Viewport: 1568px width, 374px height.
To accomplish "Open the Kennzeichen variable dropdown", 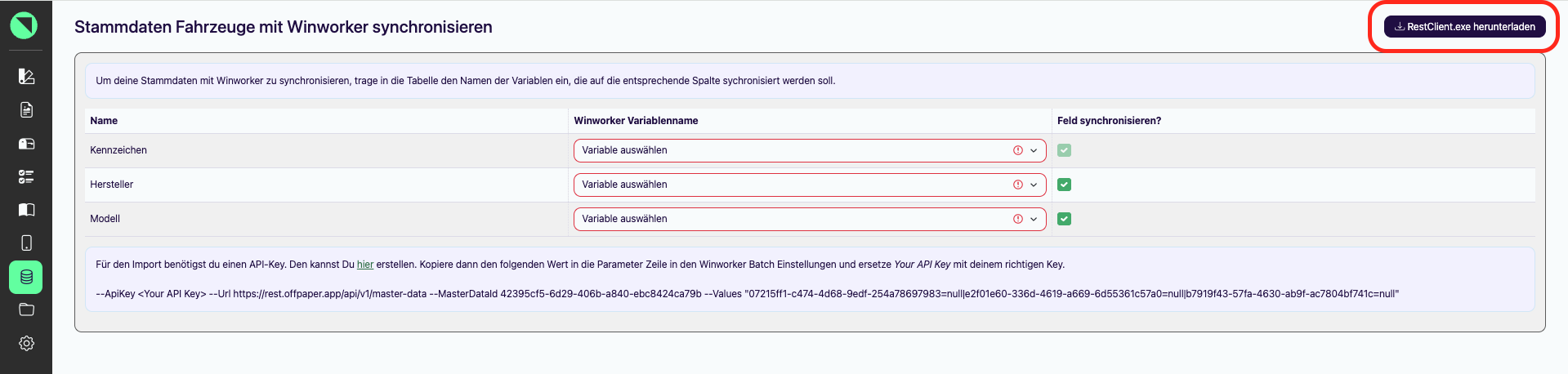I will tap(810, 150).
